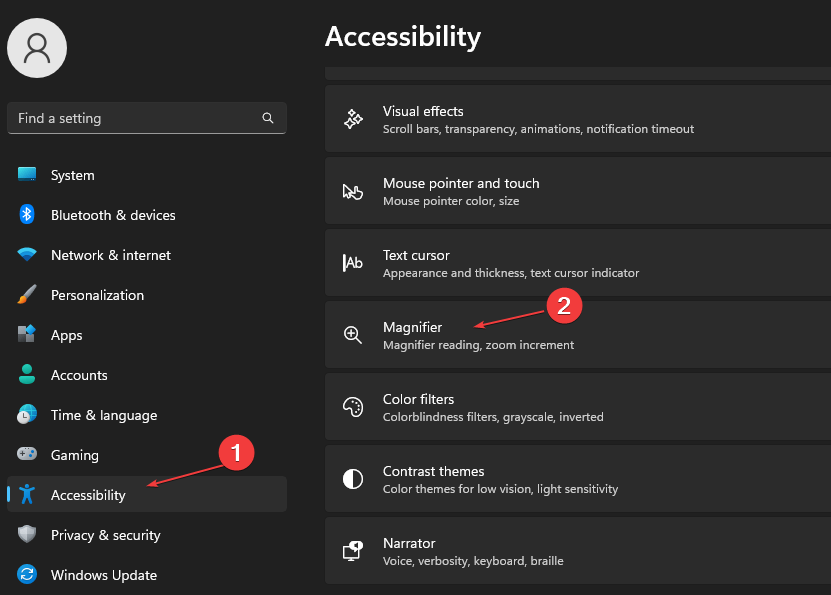Select the Narrator icon
Viewport: 831px width, 595px height.
(x=353, y=550)
